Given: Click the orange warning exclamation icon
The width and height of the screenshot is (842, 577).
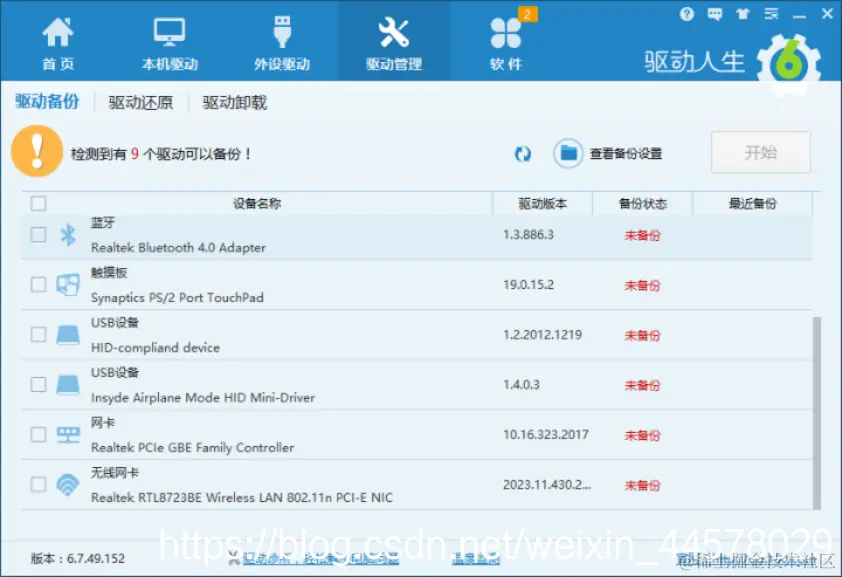Looking at the screenshot, I should pos(37,151).
